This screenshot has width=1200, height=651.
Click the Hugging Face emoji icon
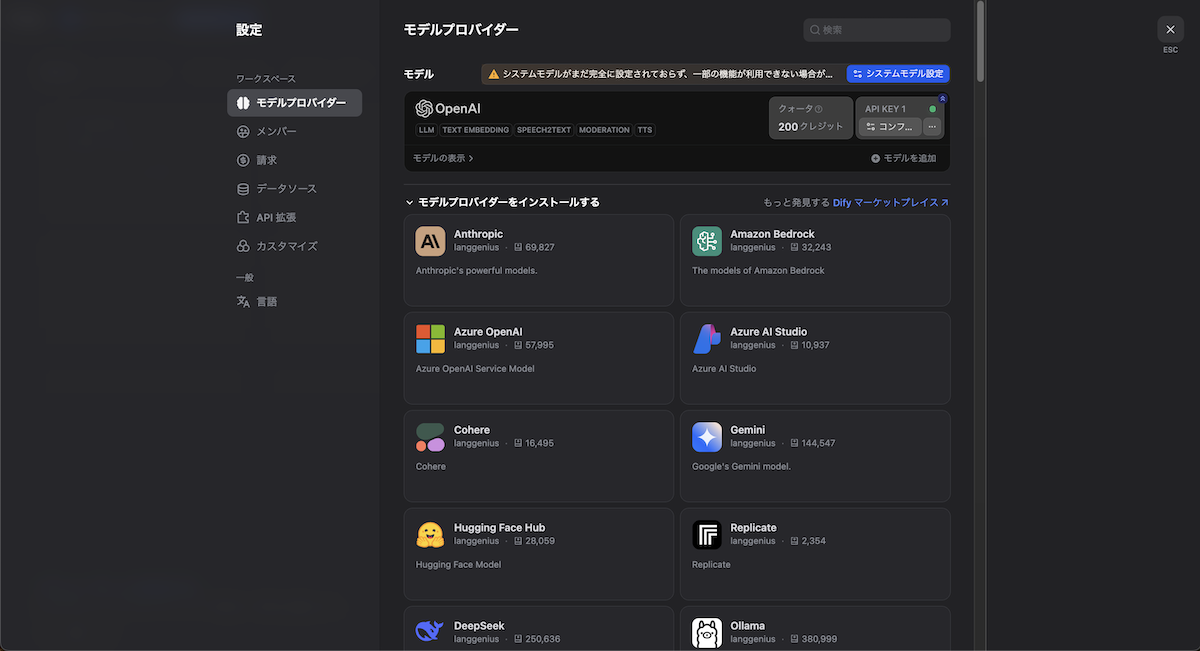click(430, 535)
